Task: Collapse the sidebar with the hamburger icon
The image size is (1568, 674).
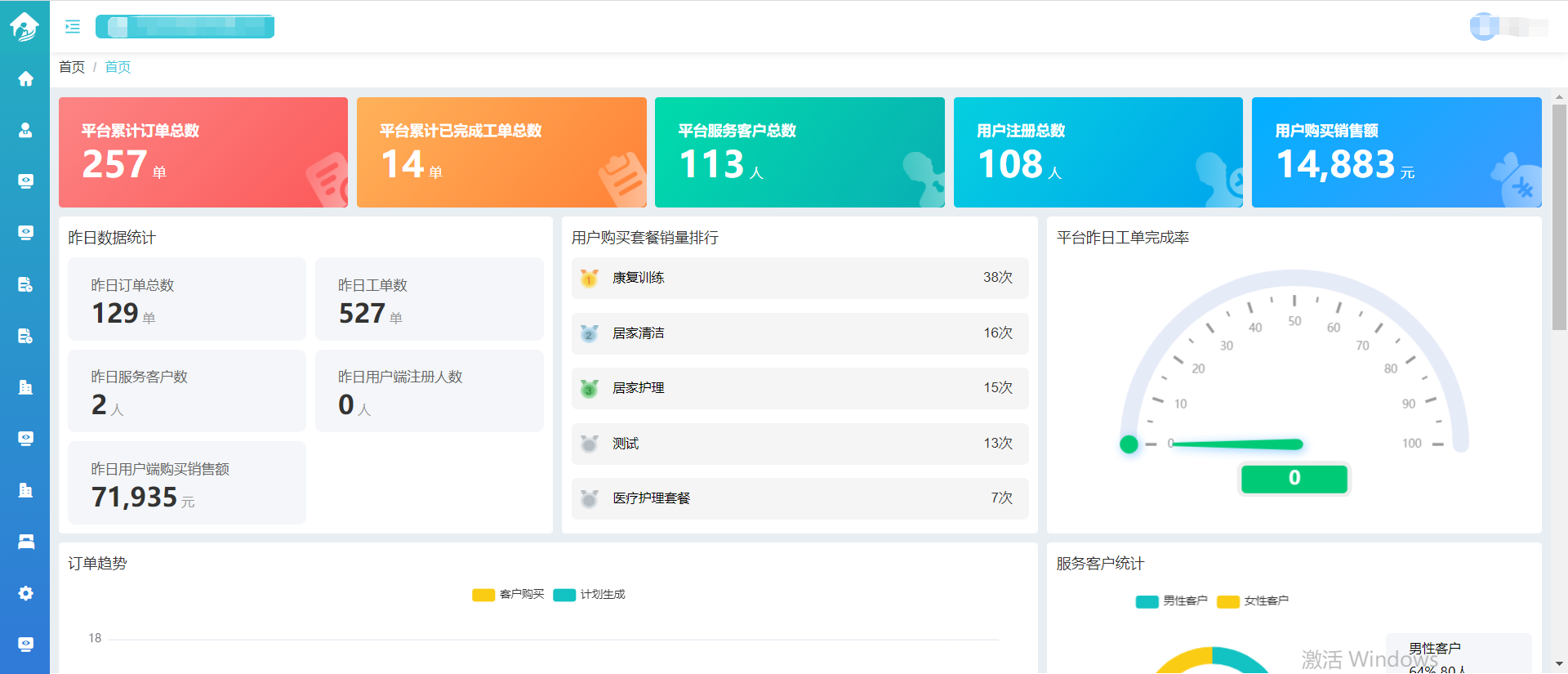Action: [73, 27]
